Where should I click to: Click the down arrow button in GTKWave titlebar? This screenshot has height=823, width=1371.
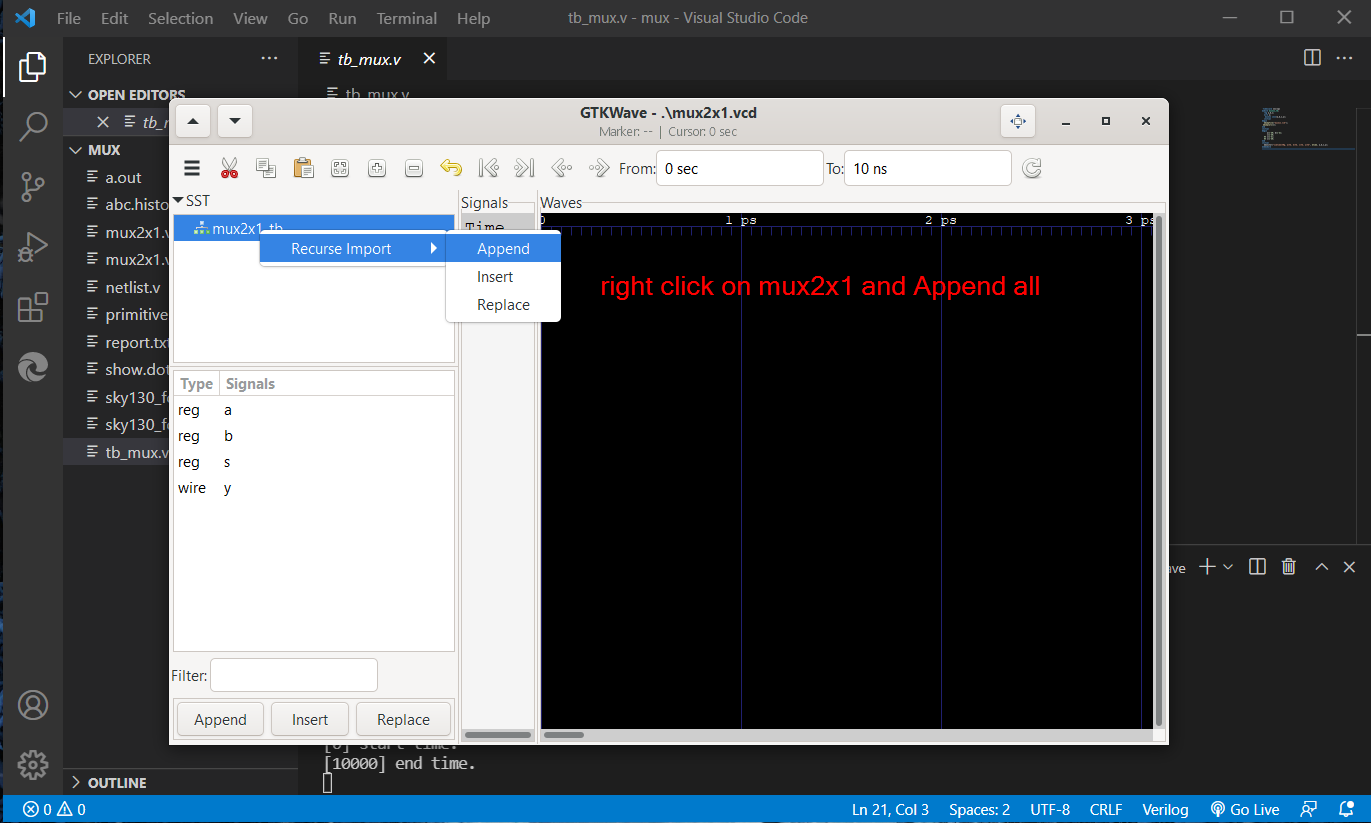point(235,121)
